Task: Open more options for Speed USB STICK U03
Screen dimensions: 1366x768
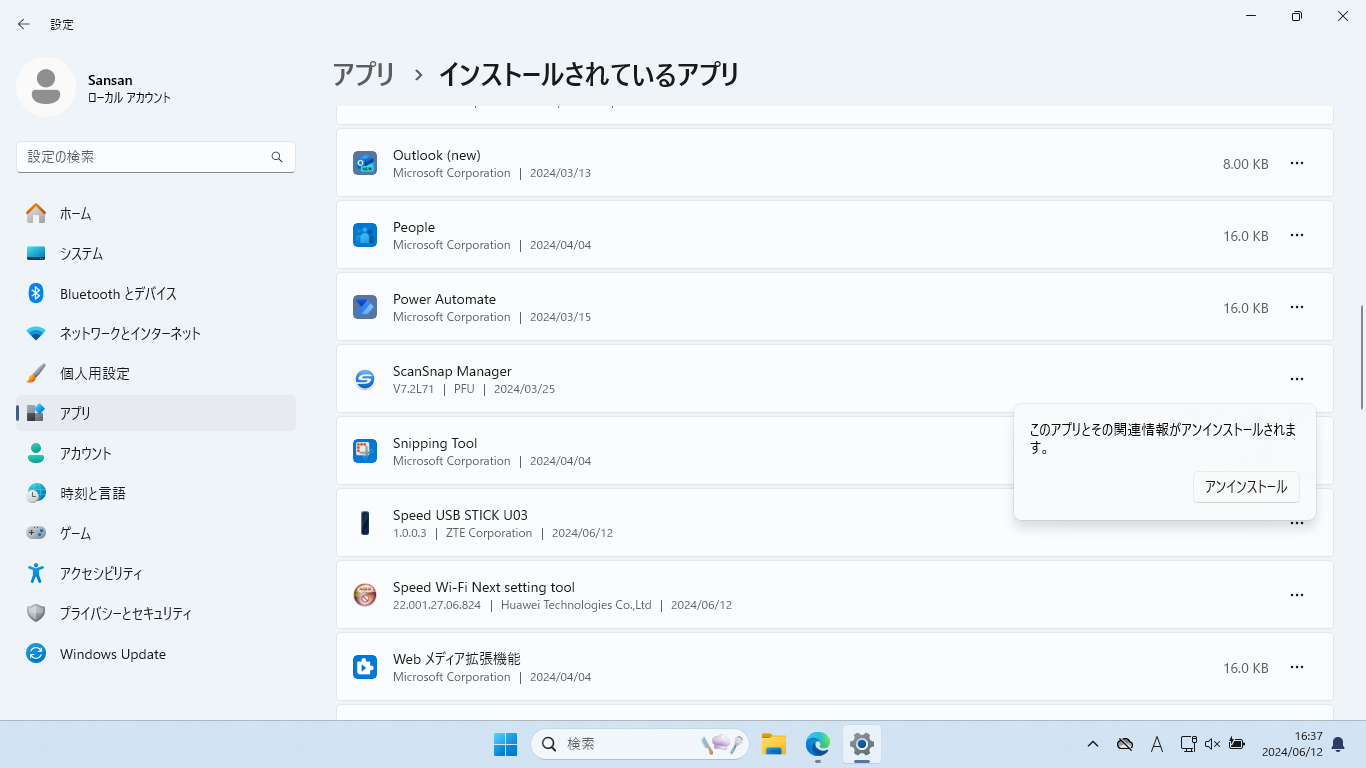Action: coord(1297,523)
